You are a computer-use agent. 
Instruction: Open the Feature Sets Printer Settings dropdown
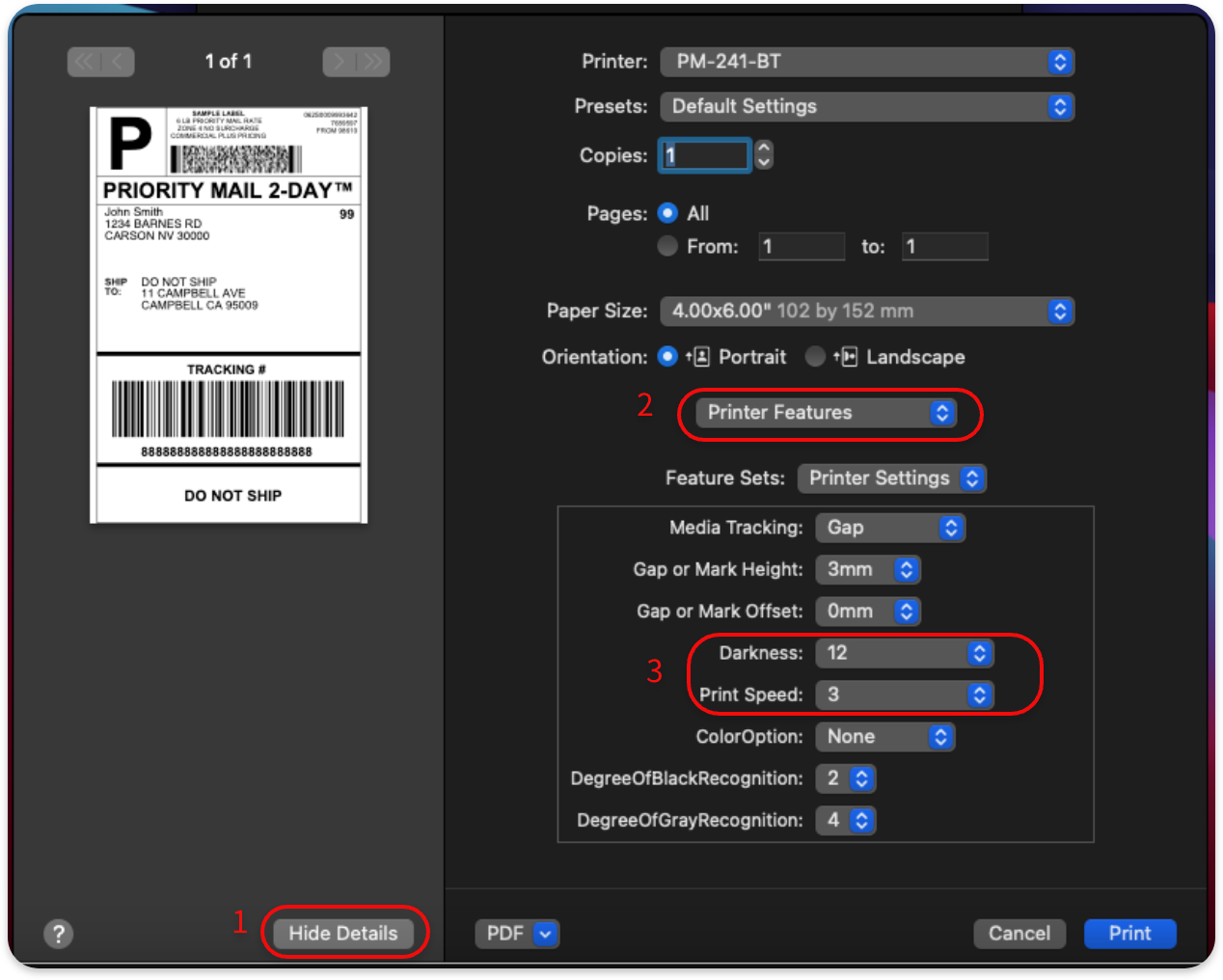coord(892,478)
